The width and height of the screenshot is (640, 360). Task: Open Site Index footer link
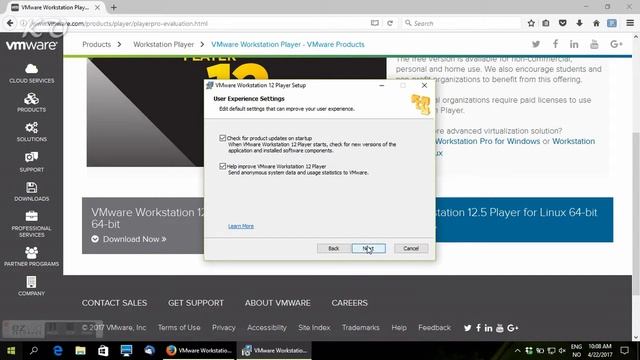click(x=314, y=328)
